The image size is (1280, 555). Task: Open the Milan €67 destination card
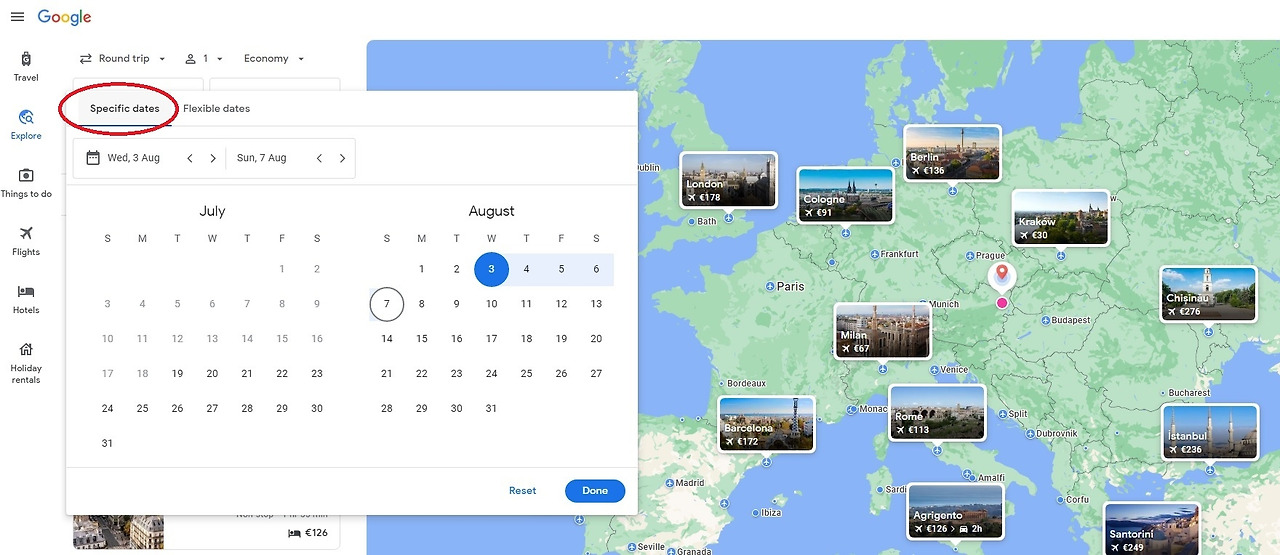(882, 331)
